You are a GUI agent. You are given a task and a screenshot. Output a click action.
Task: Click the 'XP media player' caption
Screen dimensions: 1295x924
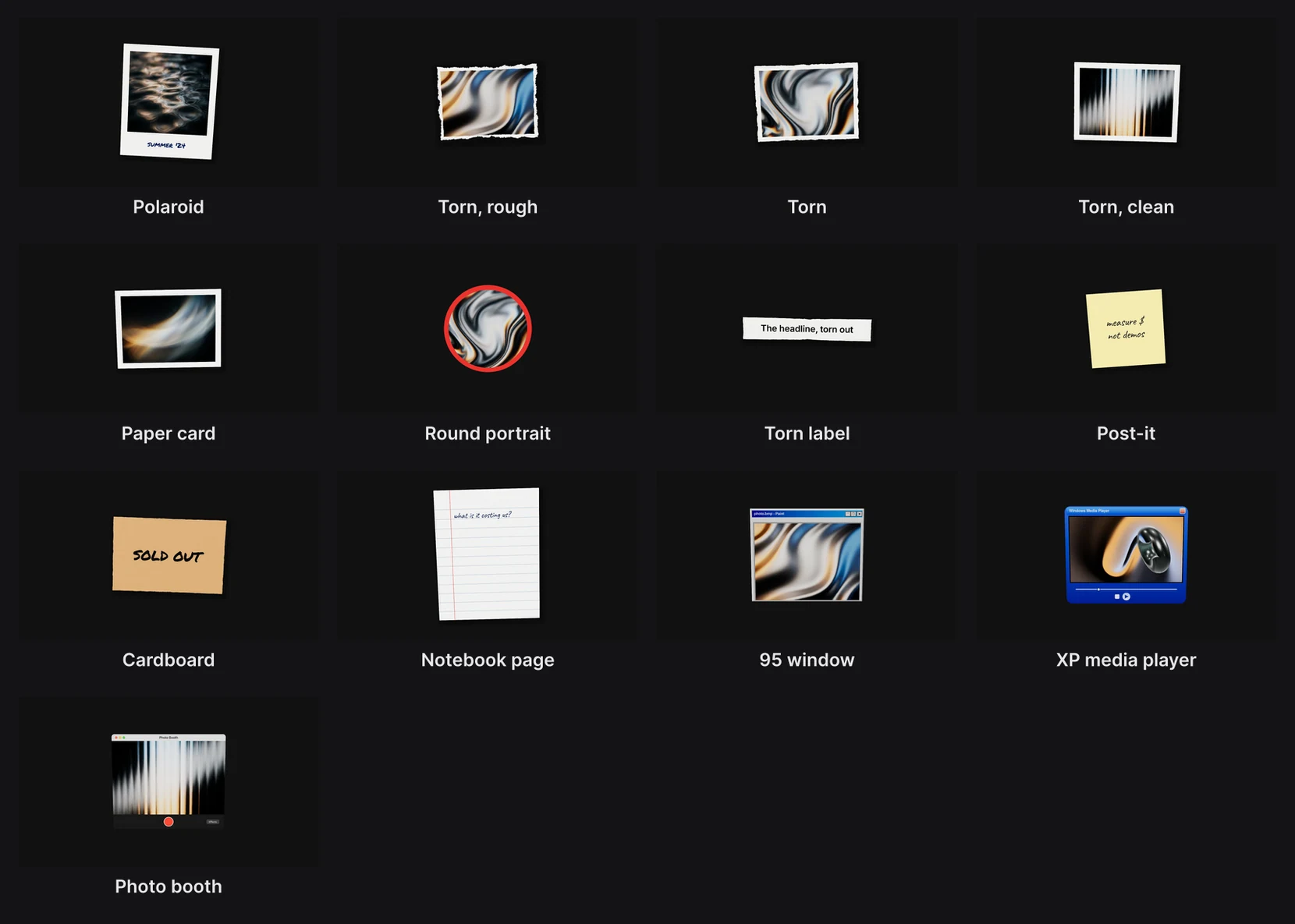point(1126,660)
